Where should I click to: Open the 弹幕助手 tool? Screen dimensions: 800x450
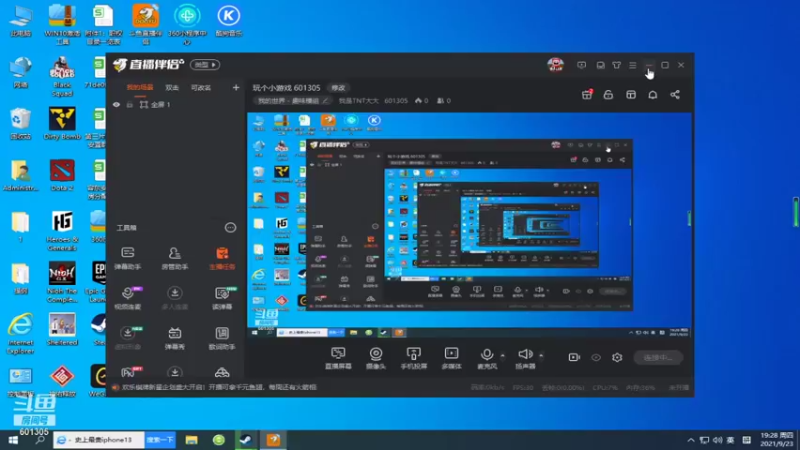(x=128, y=258)
